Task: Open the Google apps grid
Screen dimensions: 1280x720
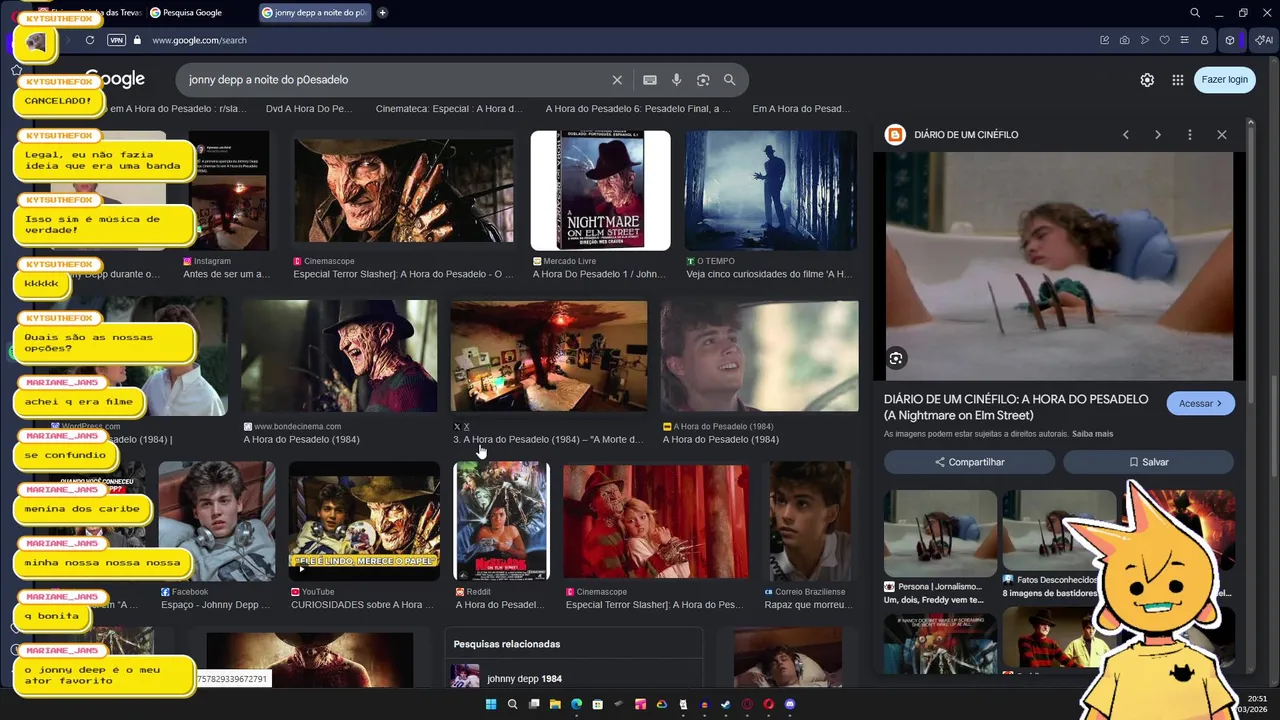Action: click(x=1178, y=80)
